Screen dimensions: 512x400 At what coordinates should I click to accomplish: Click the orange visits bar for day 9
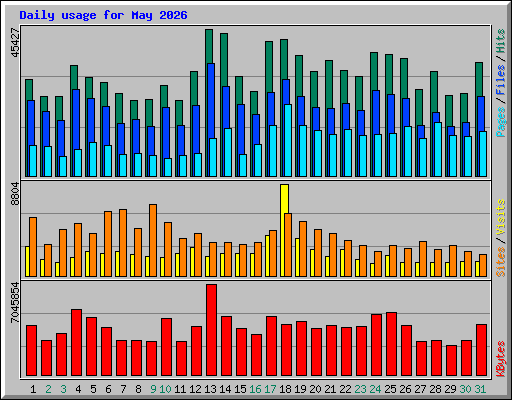point(153,240)
